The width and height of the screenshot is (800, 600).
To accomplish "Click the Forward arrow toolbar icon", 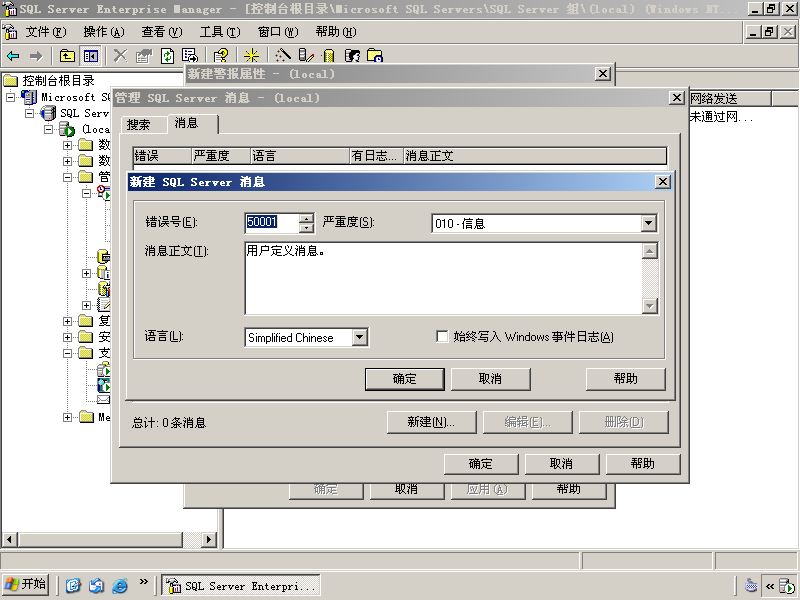I will 36,56.
